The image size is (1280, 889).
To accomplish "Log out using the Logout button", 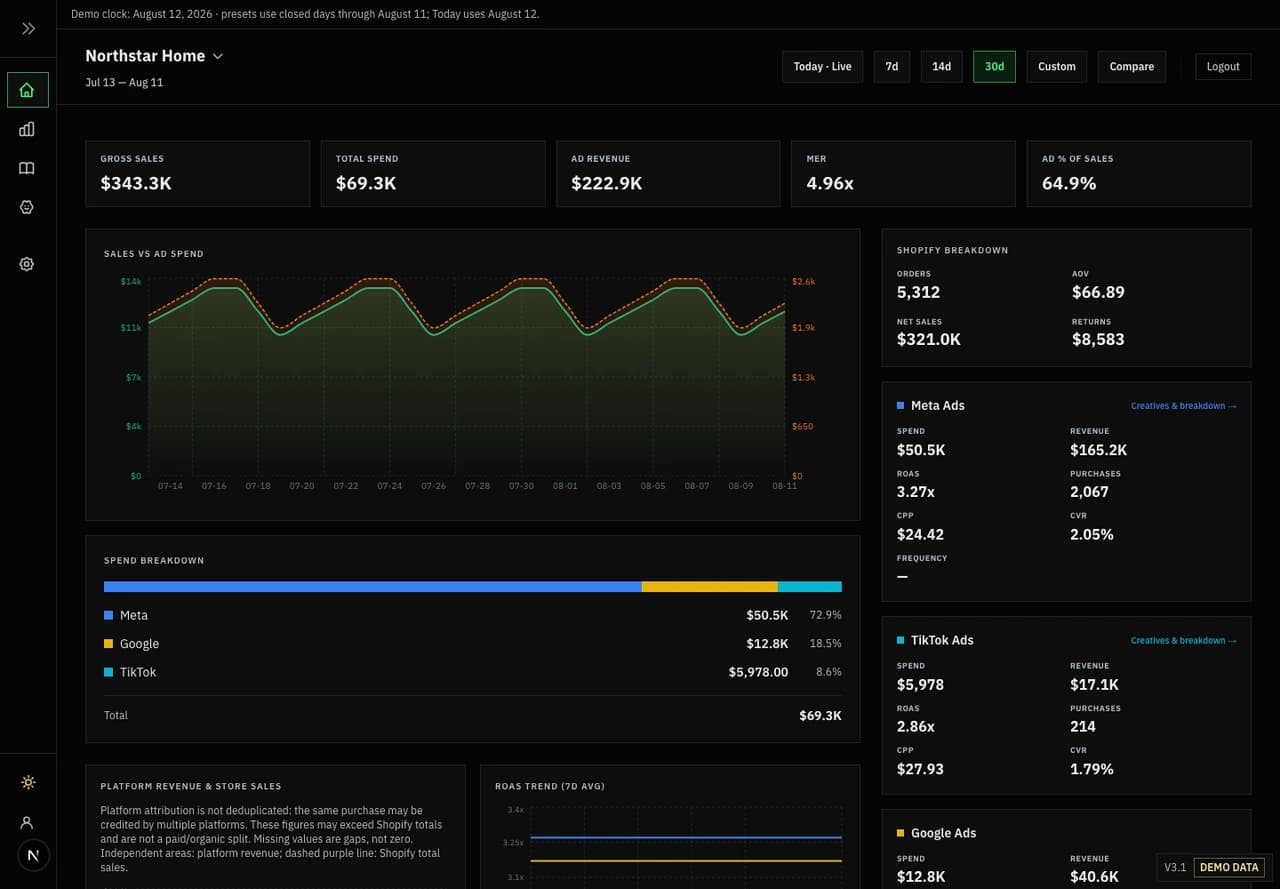I will click(x=1223, y=67).
